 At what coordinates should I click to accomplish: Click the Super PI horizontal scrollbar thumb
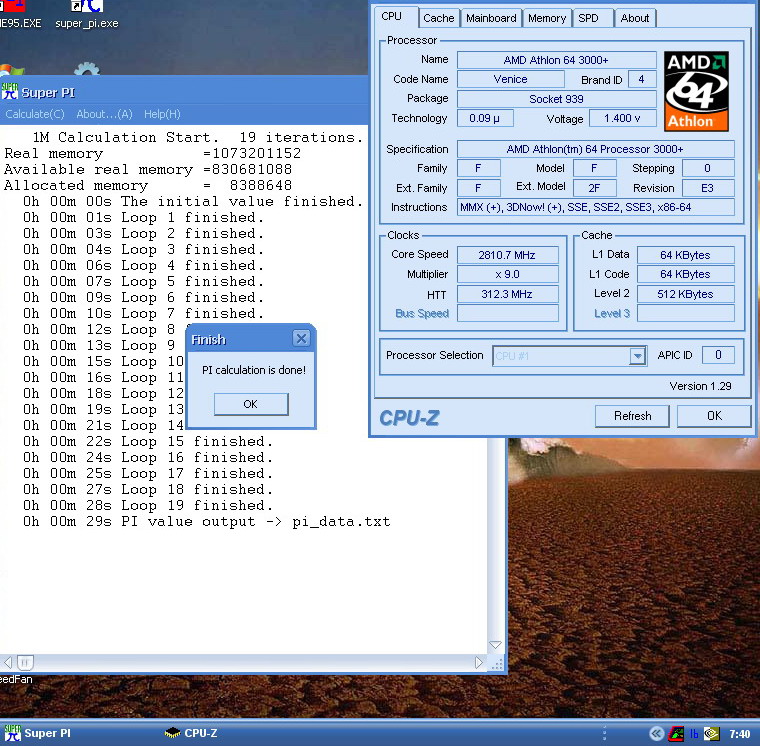[x=25, y=662]
